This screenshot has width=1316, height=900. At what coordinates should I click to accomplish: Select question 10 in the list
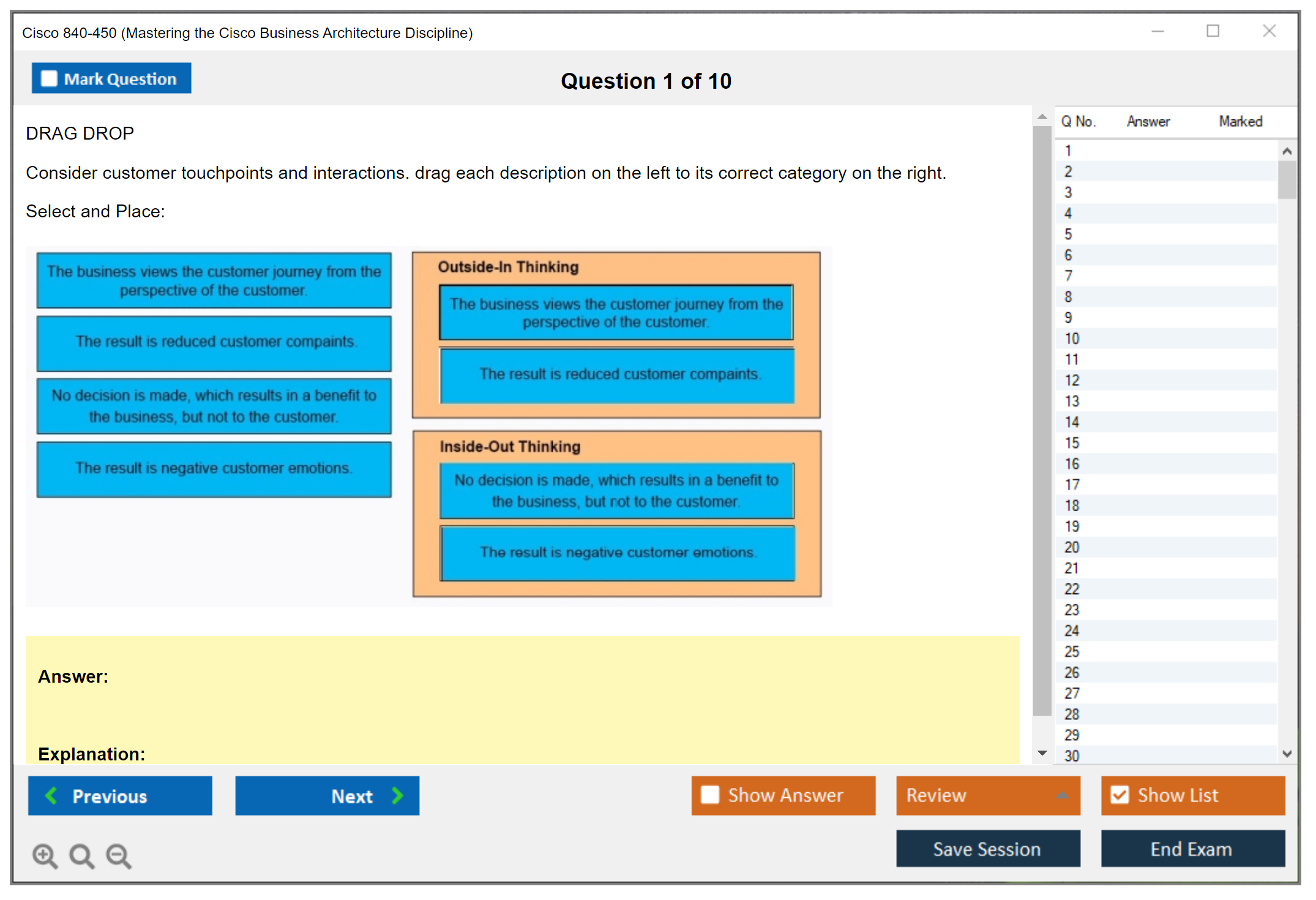click(1072, 339)
